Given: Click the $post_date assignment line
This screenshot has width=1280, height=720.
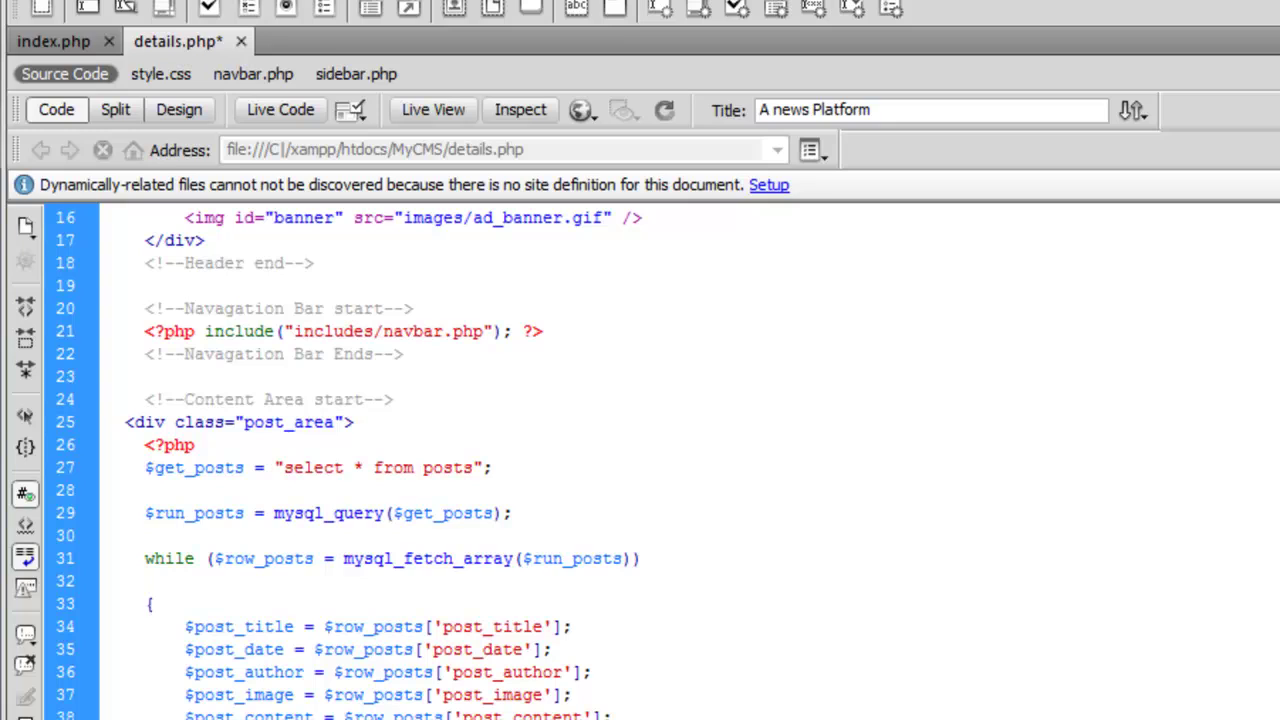Looking at the screenshot, I should coord(368,649).
